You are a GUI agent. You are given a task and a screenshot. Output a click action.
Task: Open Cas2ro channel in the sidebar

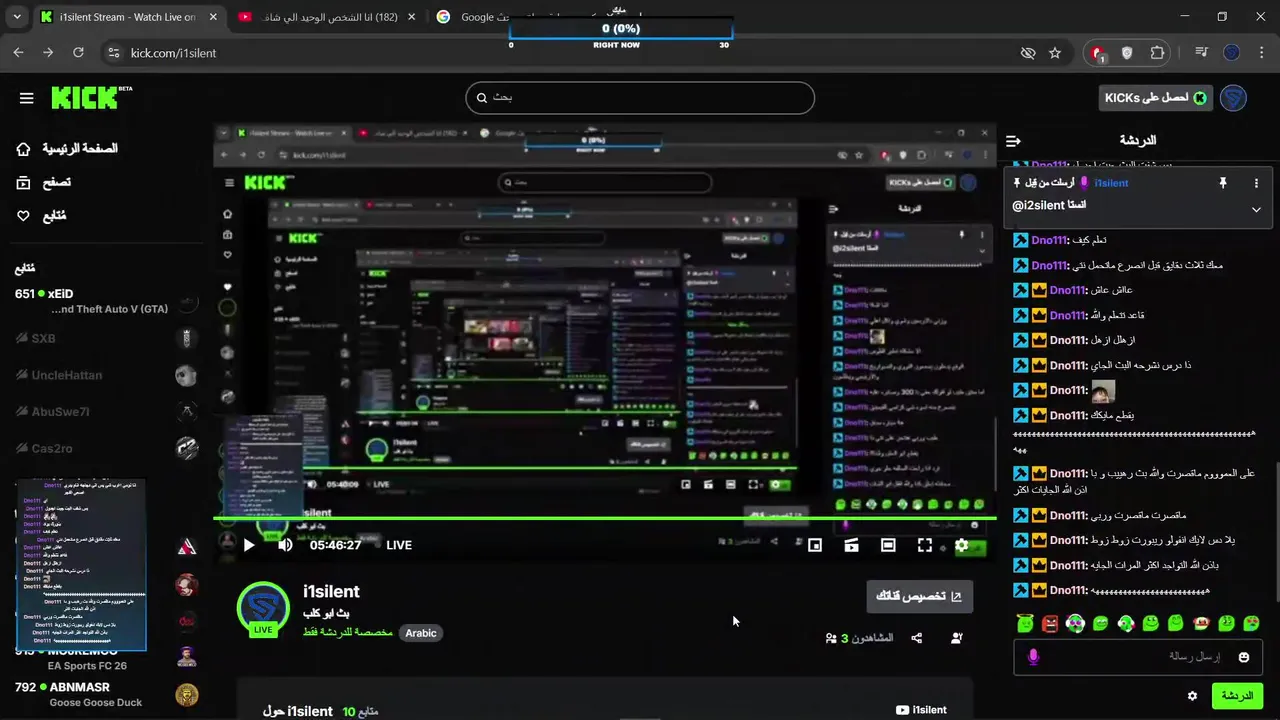click(105, 448)
